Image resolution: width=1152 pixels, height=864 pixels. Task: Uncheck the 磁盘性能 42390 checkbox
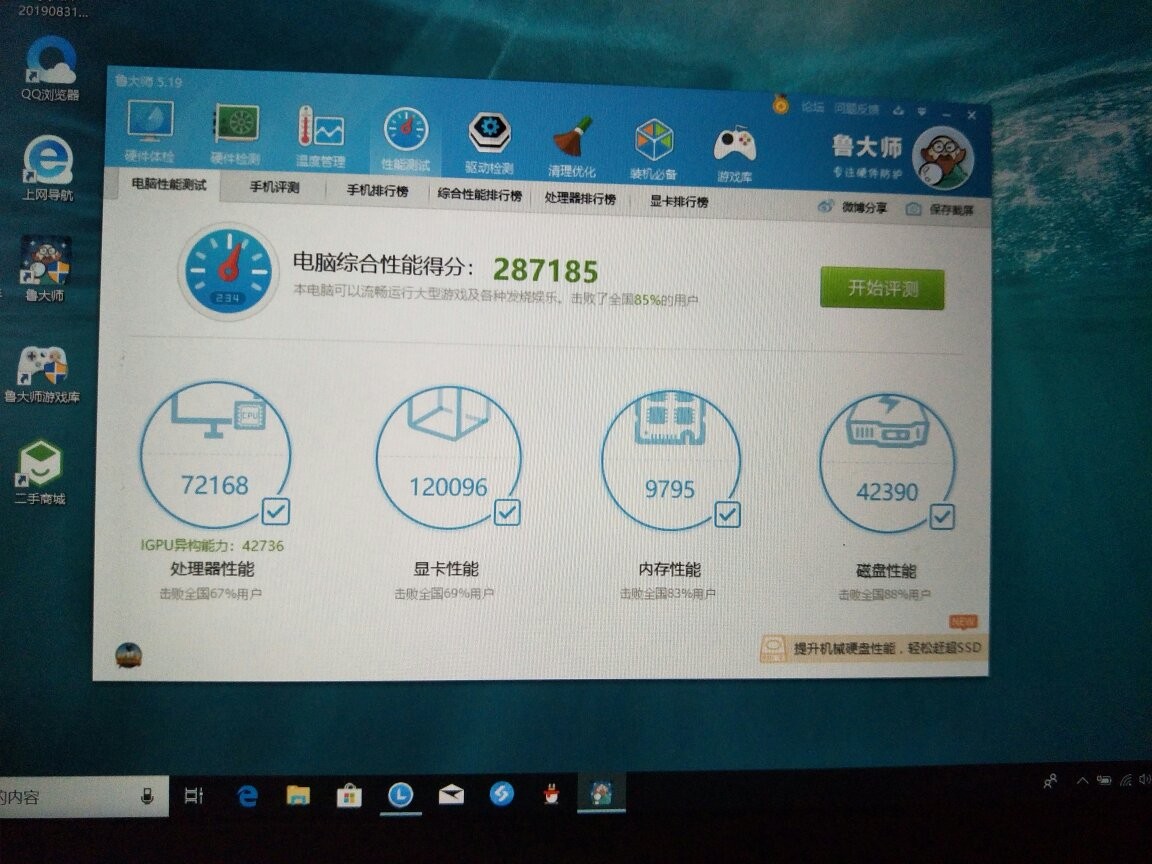(x=942, y=517)
